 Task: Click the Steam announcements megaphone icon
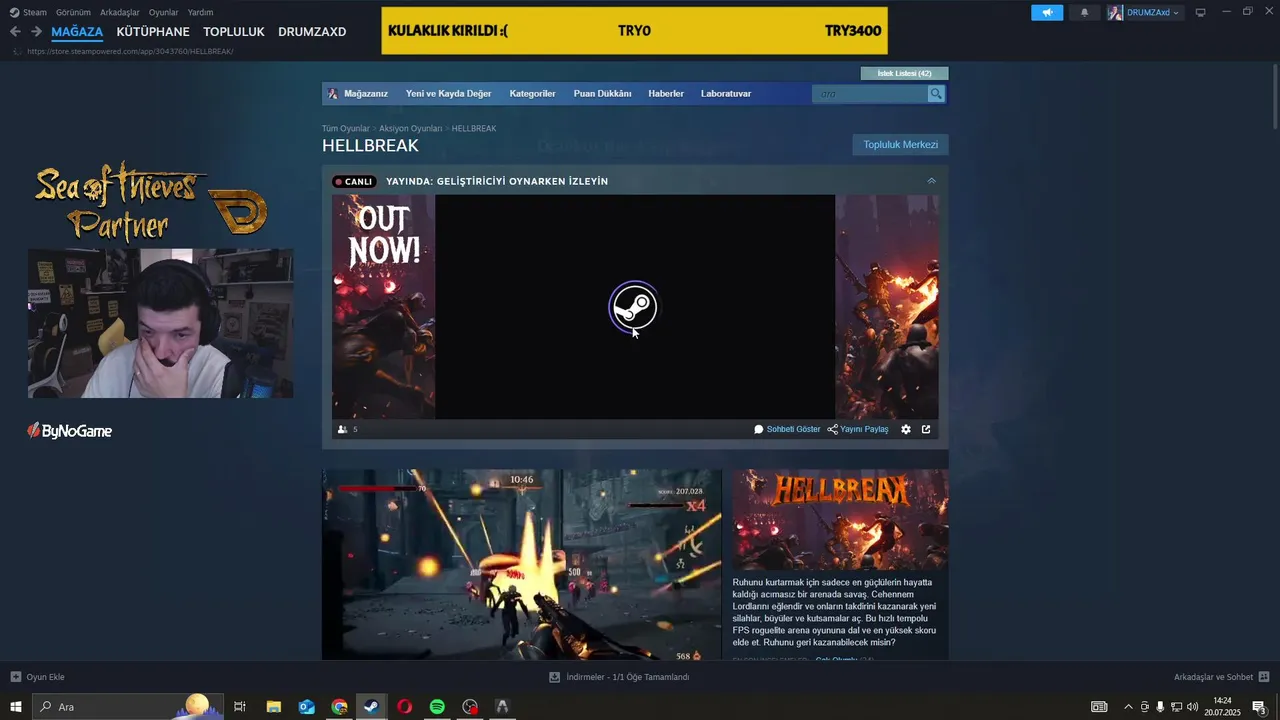[1047, 12]
